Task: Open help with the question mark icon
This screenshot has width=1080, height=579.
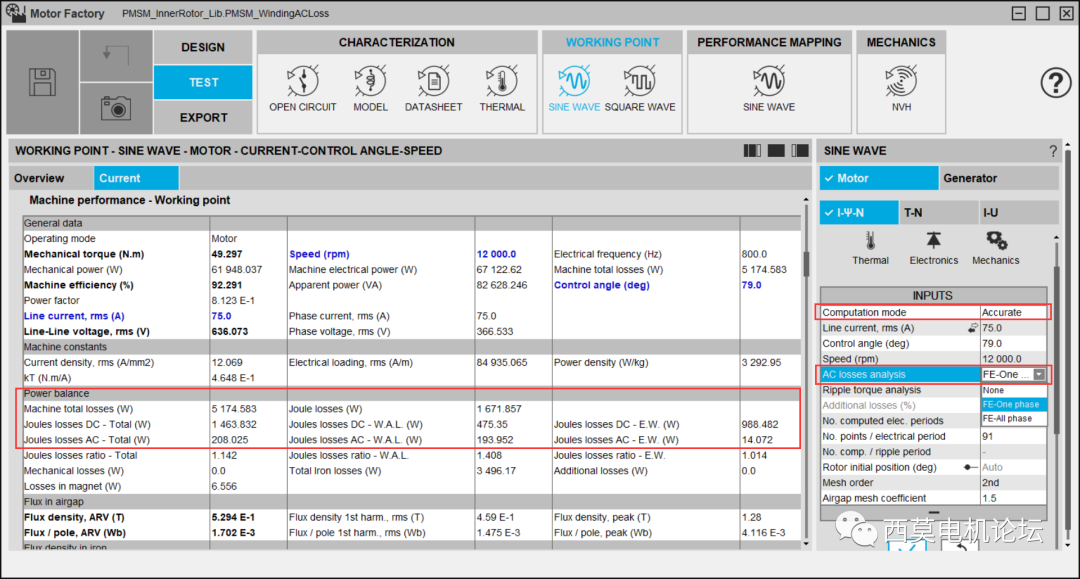Action: pyautogui.click(x=1055, y=83)
